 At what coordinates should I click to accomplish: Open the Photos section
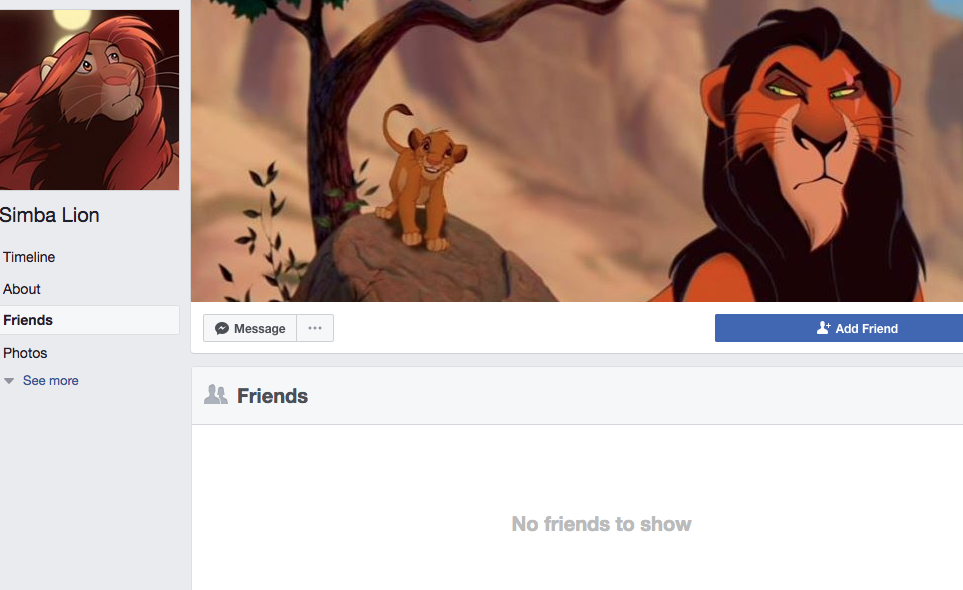[x=25, y=353]
